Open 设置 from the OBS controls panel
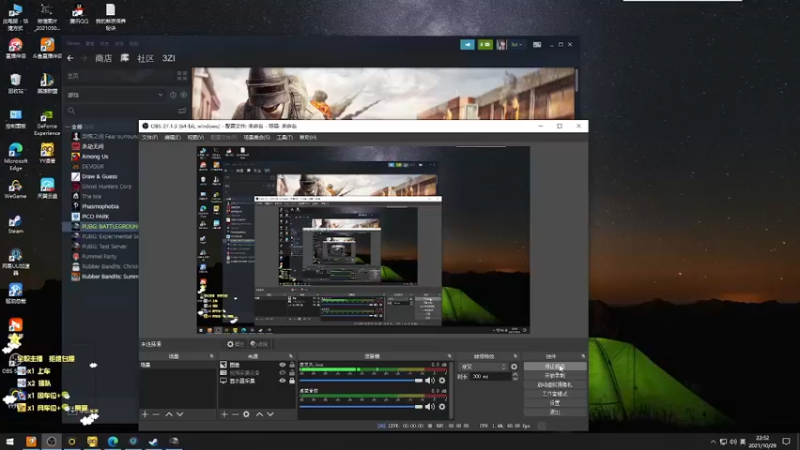The height and width of the screenshot is (450, 800). pos(555,403)
